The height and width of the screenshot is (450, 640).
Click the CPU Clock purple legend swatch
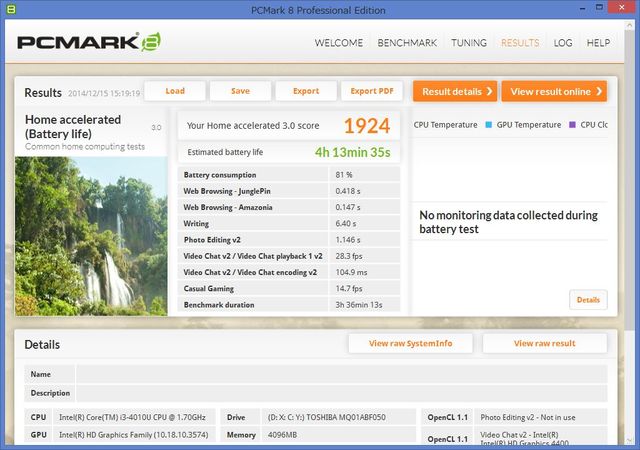tap(572, 125)
